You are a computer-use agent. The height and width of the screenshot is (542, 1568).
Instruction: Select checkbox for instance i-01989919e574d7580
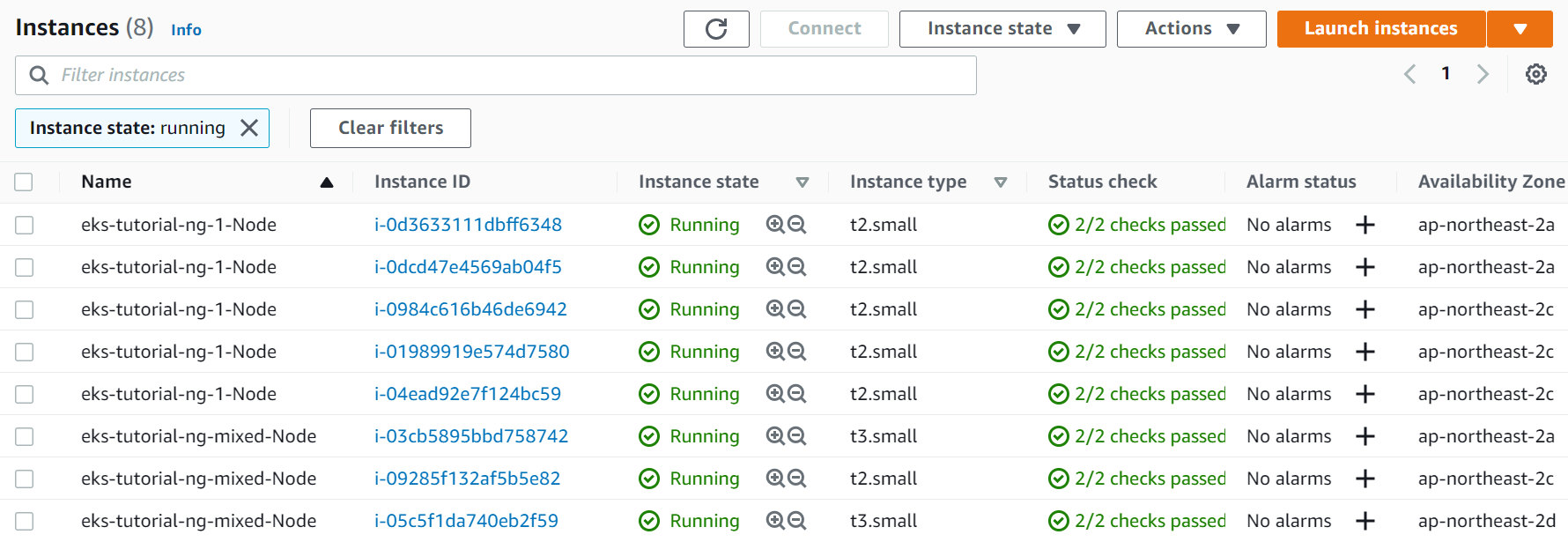pyautogui.click(x=24, y=352)
